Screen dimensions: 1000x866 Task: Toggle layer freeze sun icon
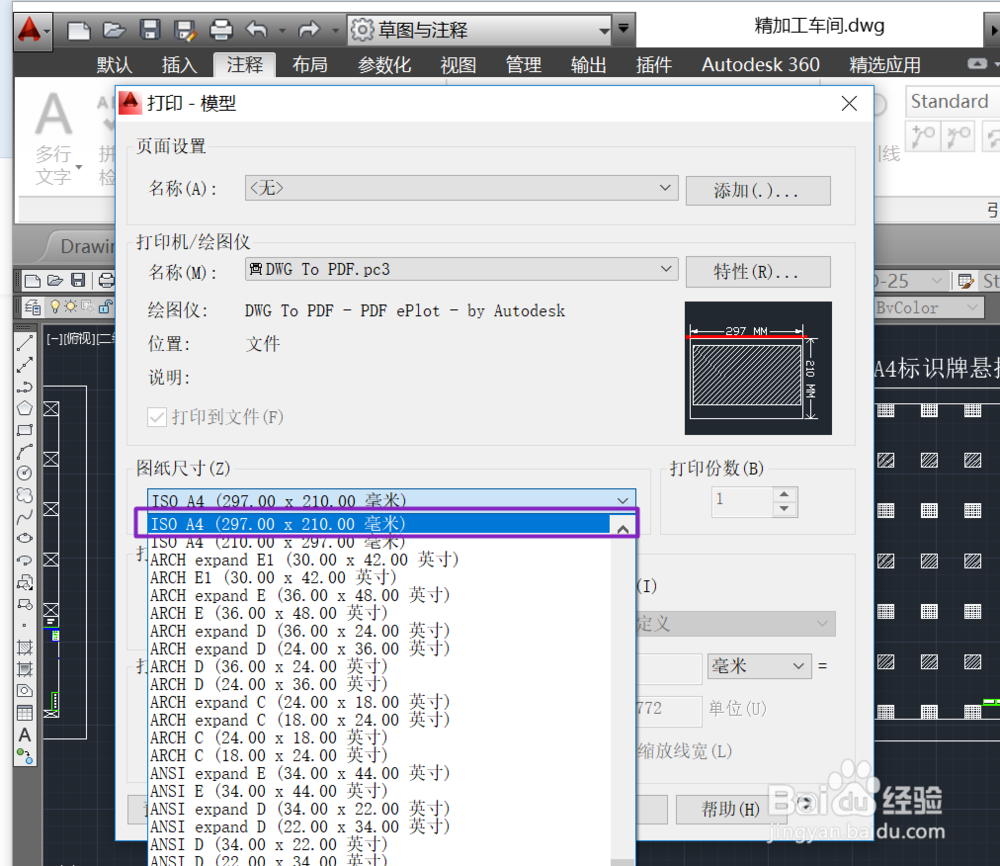coord(70,307)
